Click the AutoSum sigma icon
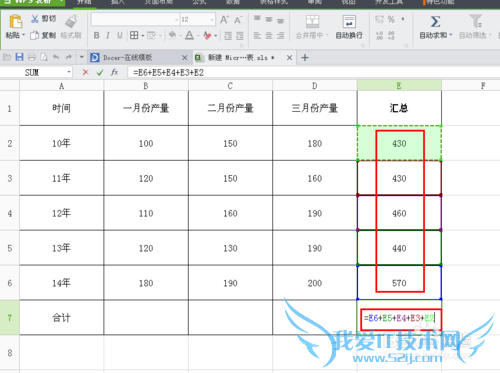Viewport: 500px width, 373px height. click(435, 21)
